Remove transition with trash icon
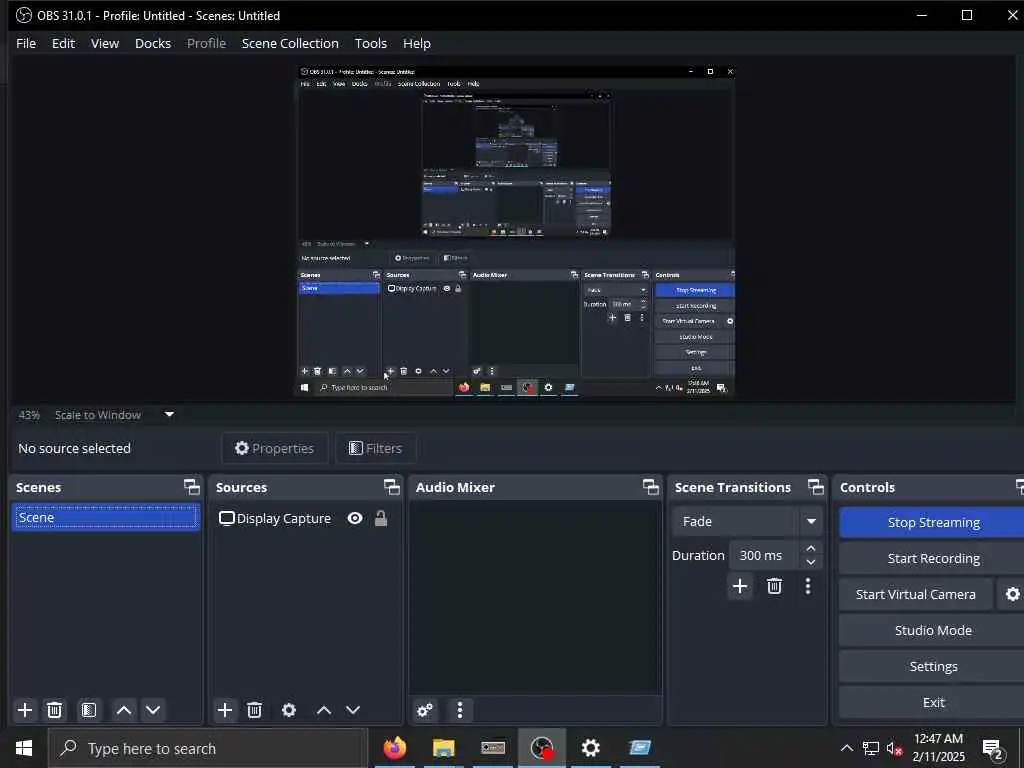The height and width of the screenshot is (768, 1024). [x=775, y=586]
